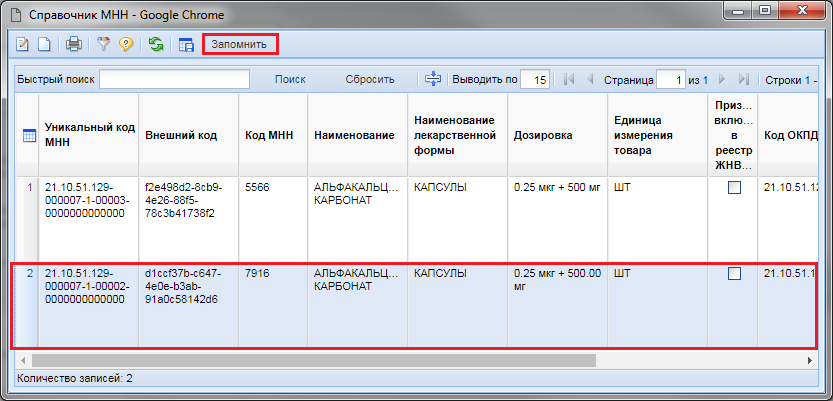
Task: Open the filter funnel tool
Action: [103, 45]
